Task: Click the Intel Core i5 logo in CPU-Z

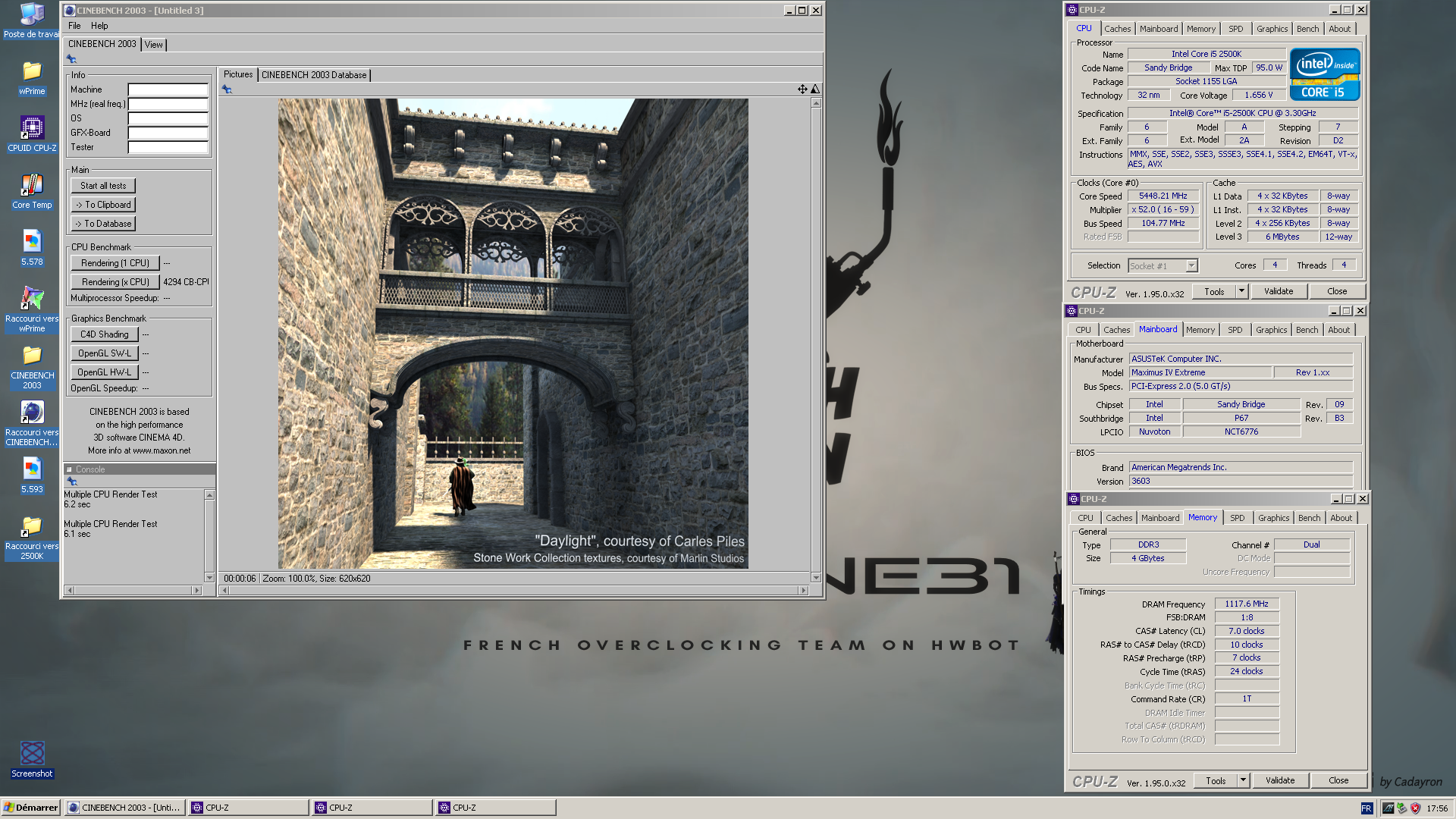Action: point(1325,74)
